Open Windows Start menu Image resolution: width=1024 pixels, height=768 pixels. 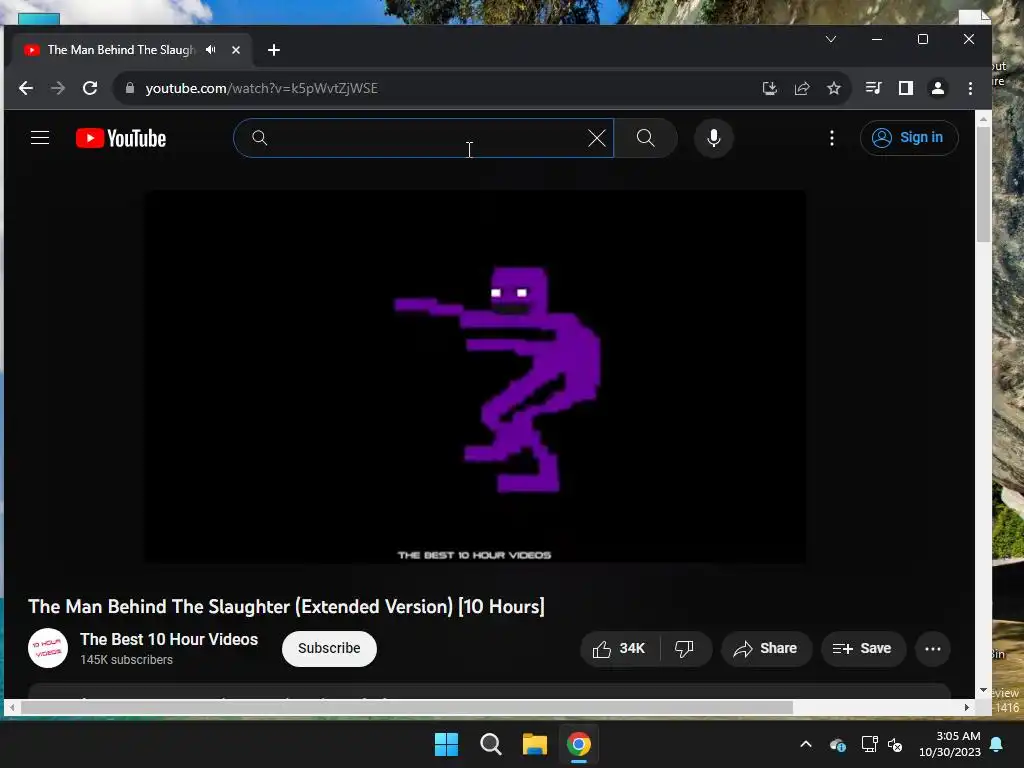pyautogui.click(x=447, y=744)
